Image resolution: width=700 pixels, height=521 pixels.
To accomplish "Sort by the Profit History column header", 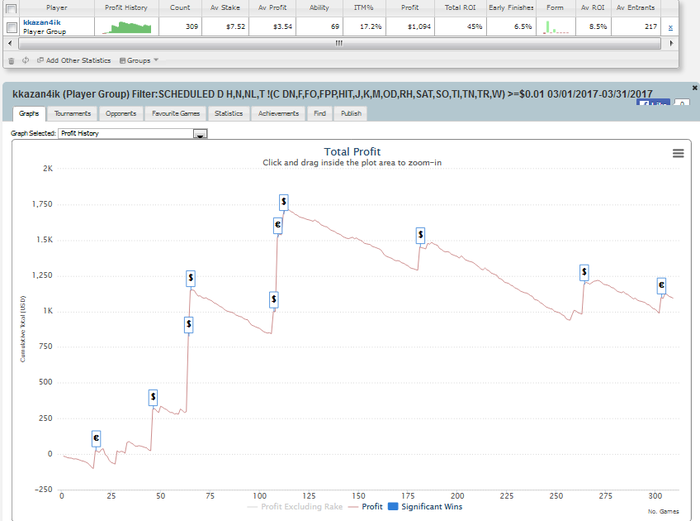I will [x=126, y=8].
